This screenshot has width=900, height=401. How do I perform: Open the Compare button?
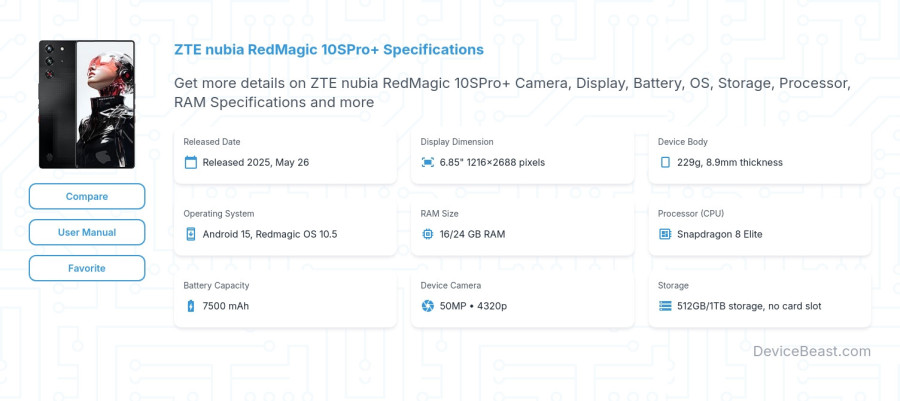87,196
